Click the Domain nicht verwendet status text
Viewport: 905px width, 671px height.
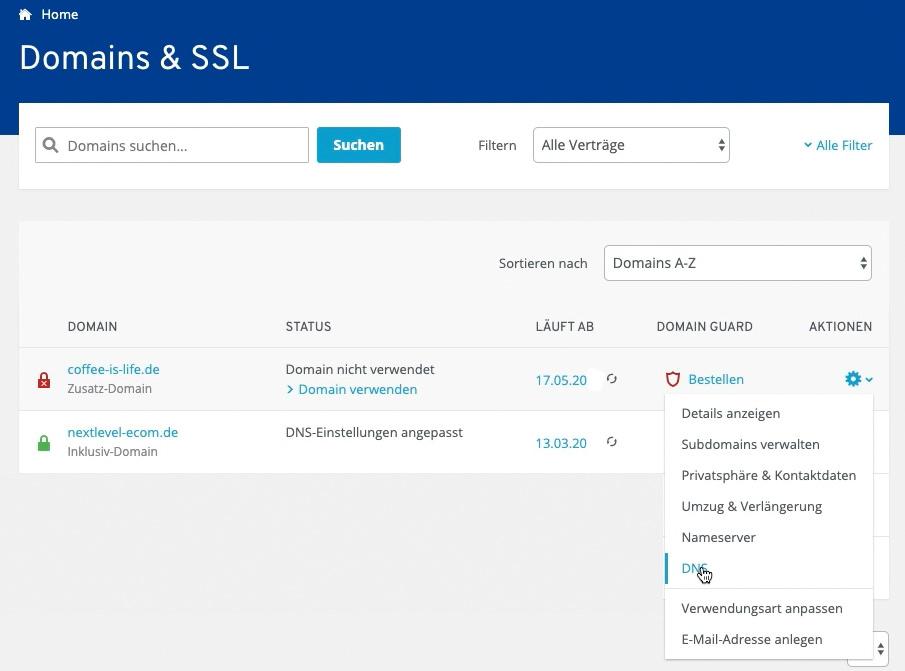pyautogui.click(x=360, y=369)
